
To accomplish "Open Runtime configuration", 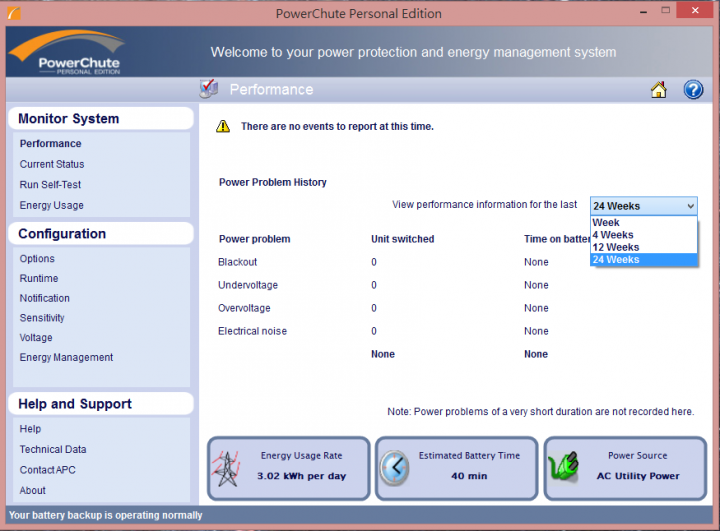I will click(x=39, y=278).
